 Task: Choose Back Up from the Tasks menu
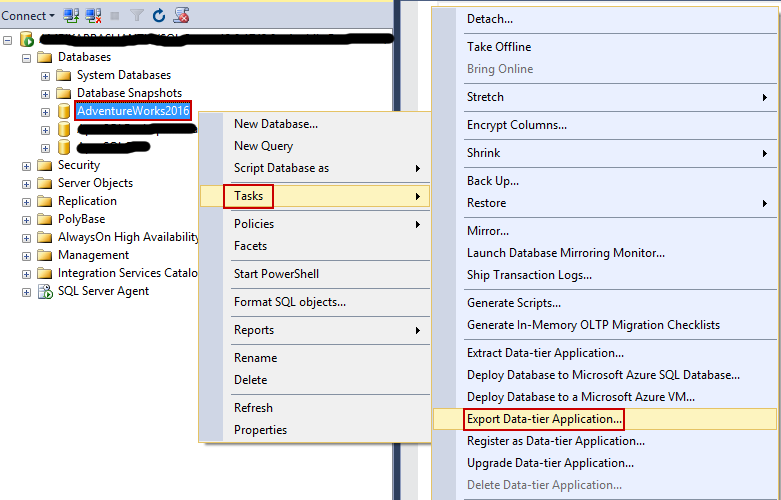pos(492,181)
